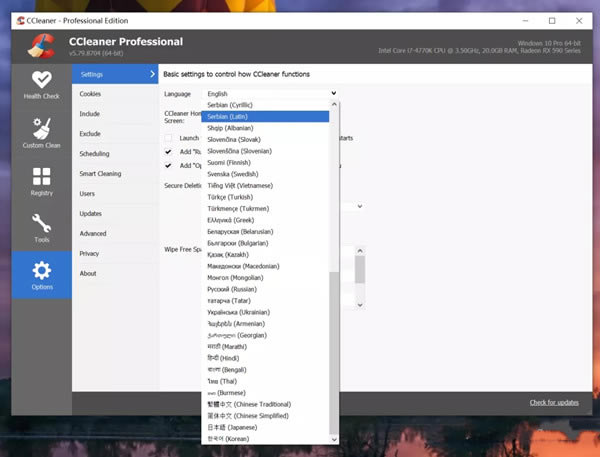Open the Tools wrench section
Screen dimensions: 600x457
[x=41, y=227]
